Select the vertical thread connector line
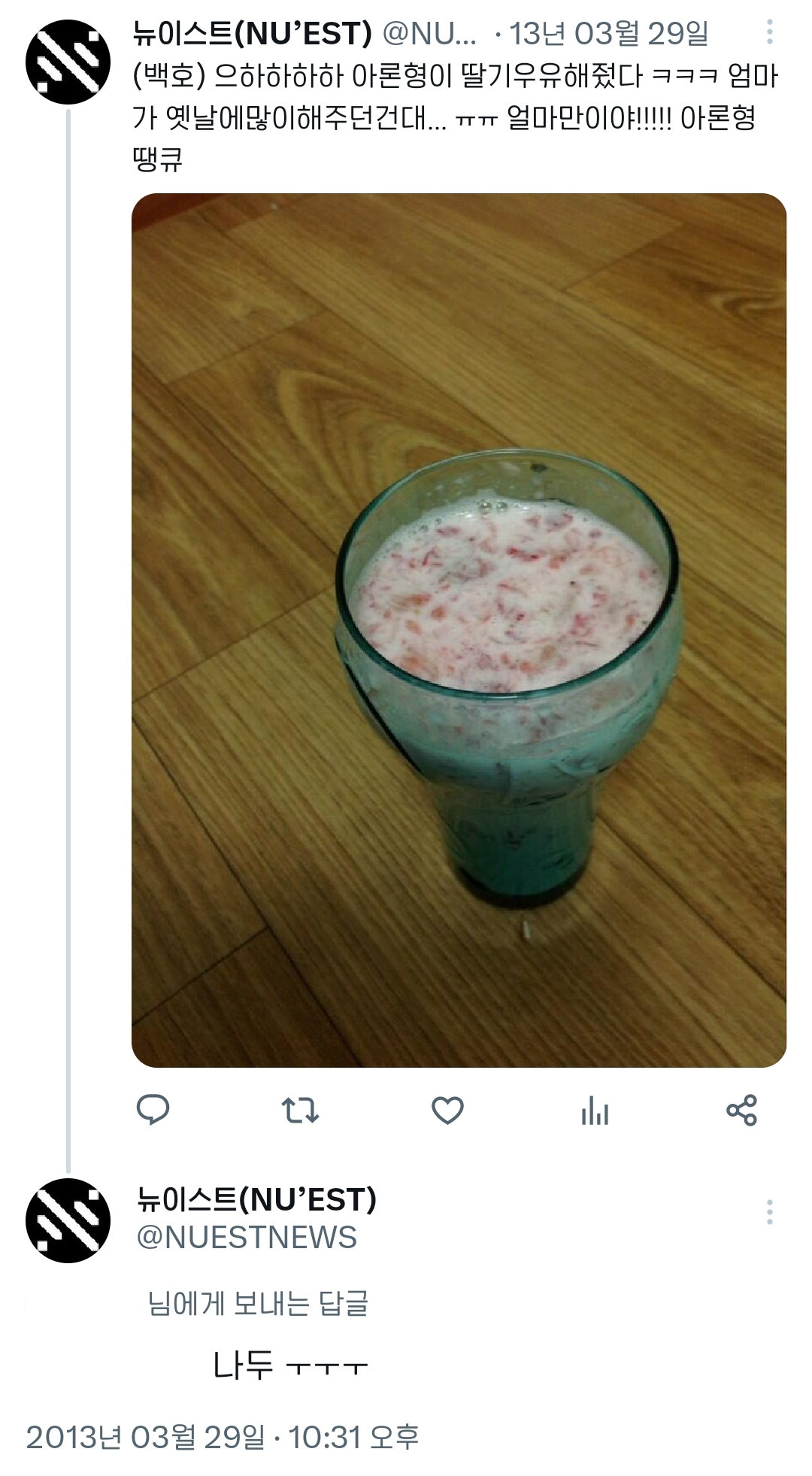 68,641
